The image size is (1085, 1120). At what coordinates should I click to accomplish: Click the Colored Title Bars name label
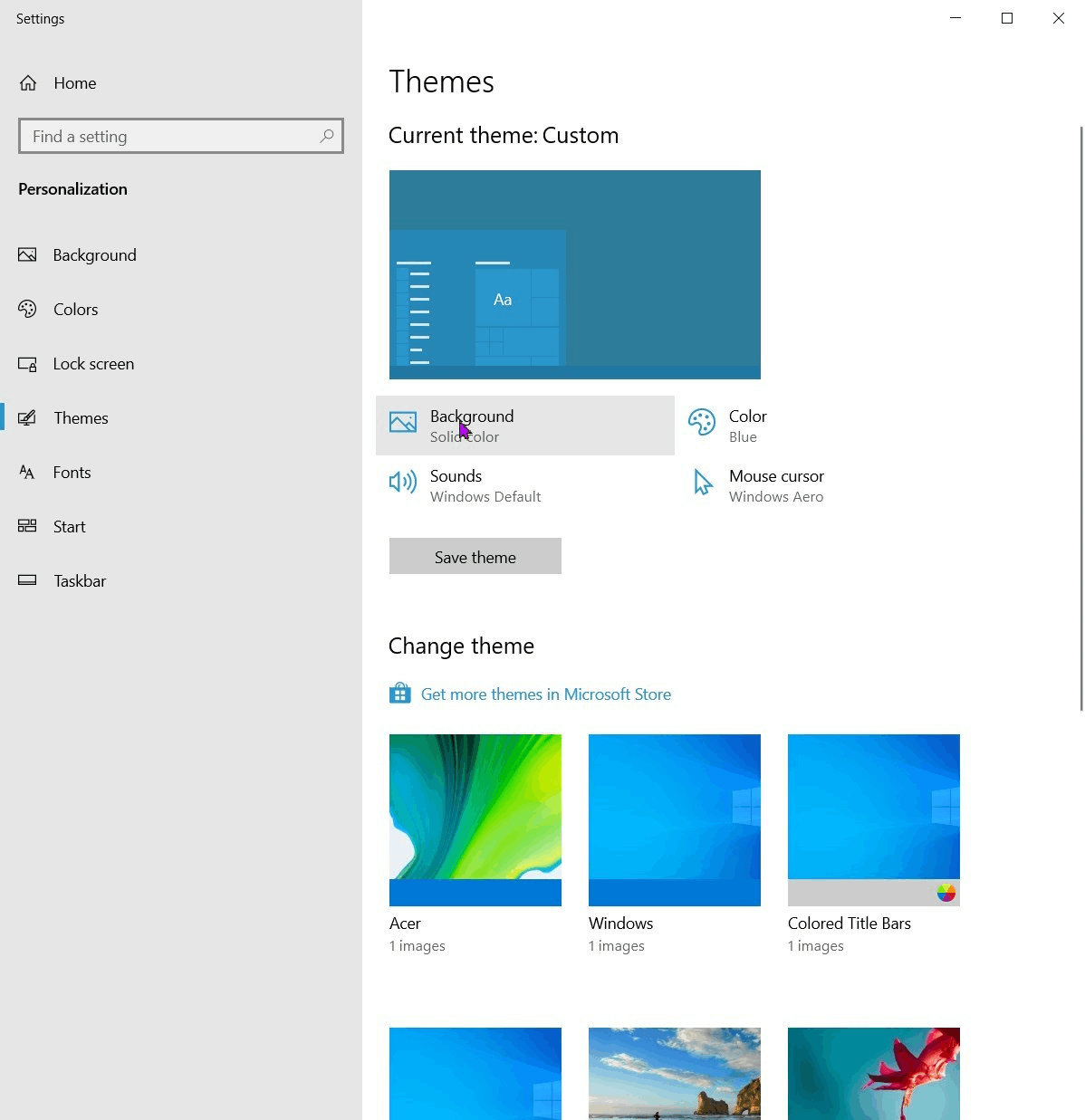click(x=850, y=924)
